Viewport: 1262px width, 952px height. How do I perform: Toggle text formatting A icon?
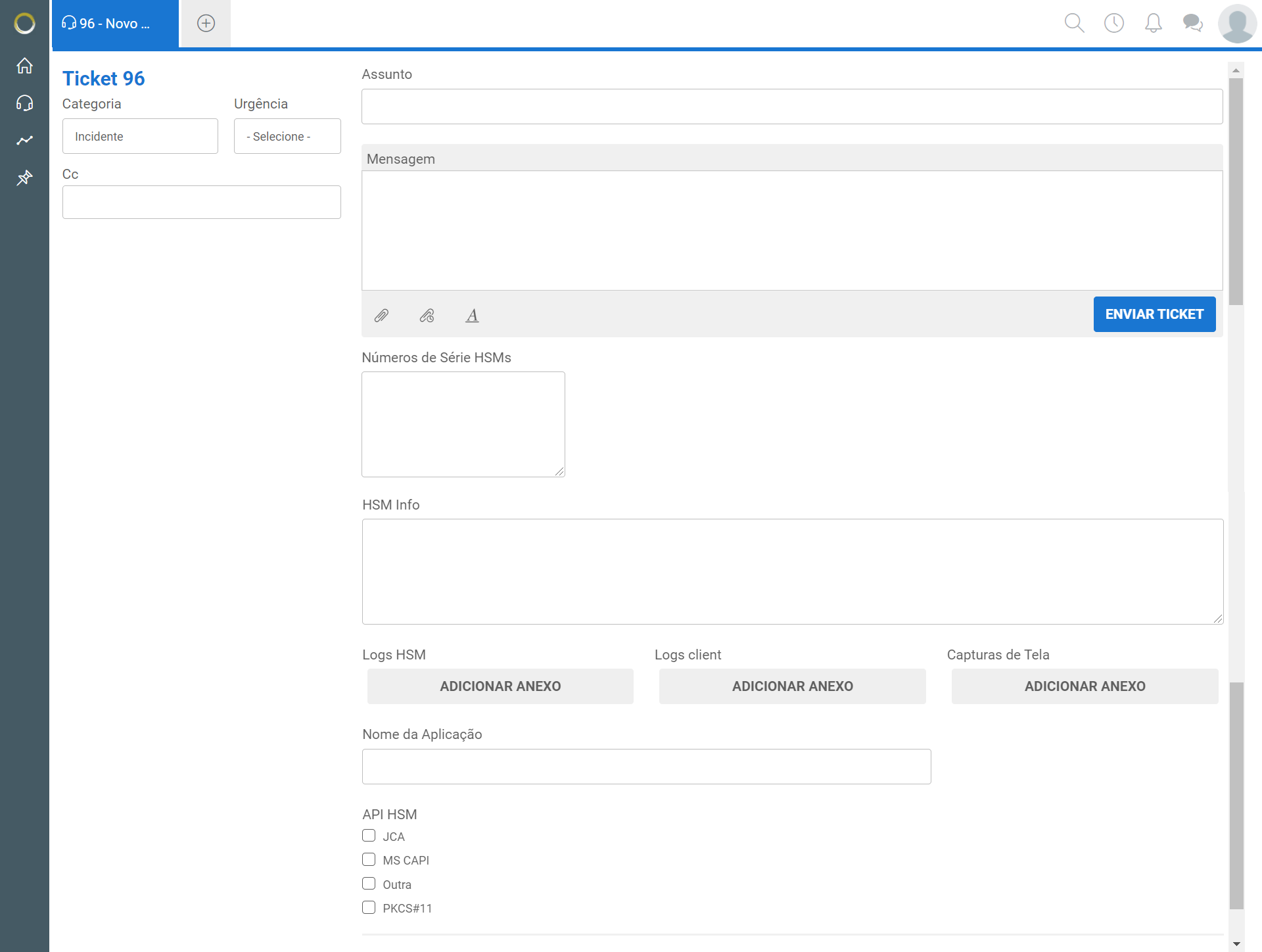pyautogui.click(x=472, y=316)
